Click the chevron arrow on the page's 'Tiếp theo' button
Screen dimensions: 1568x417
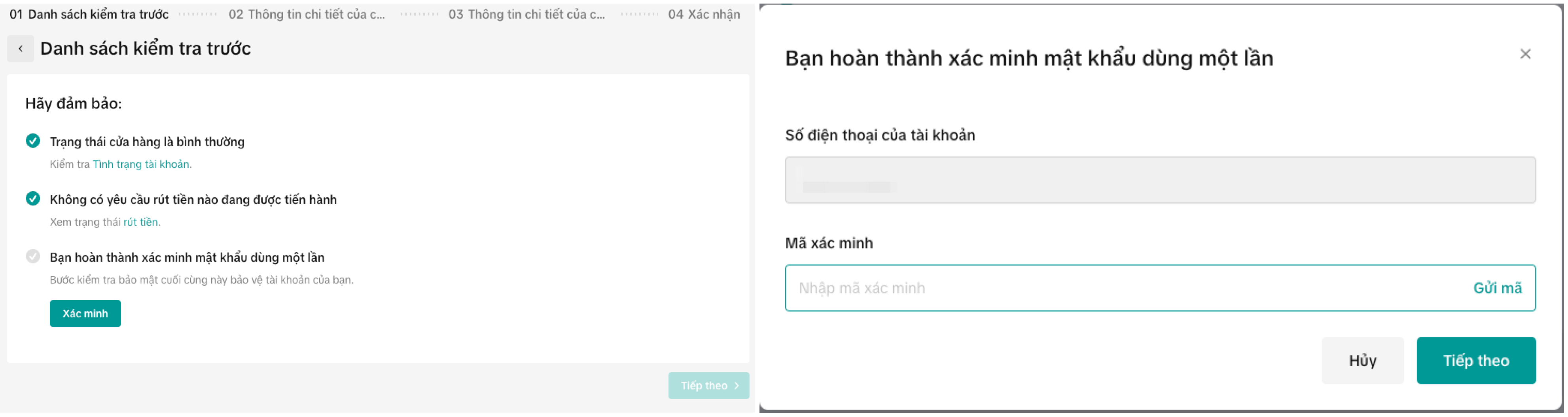[x=737, y=386]
